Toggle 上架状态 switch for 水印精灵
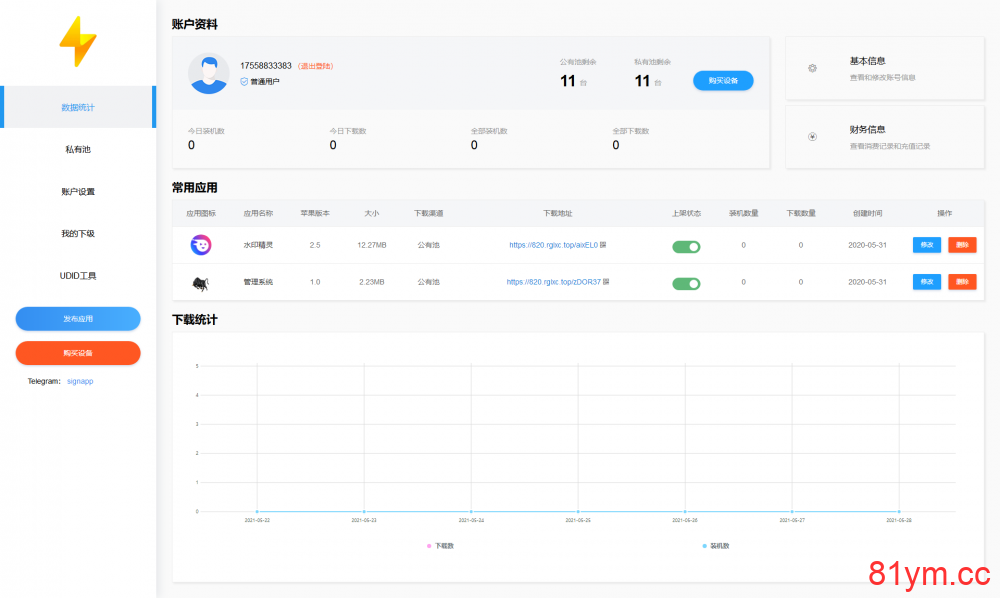Image resolution: width=1000 pixels, height=598 pixels. pyautogui.click(x=686, y=245)
